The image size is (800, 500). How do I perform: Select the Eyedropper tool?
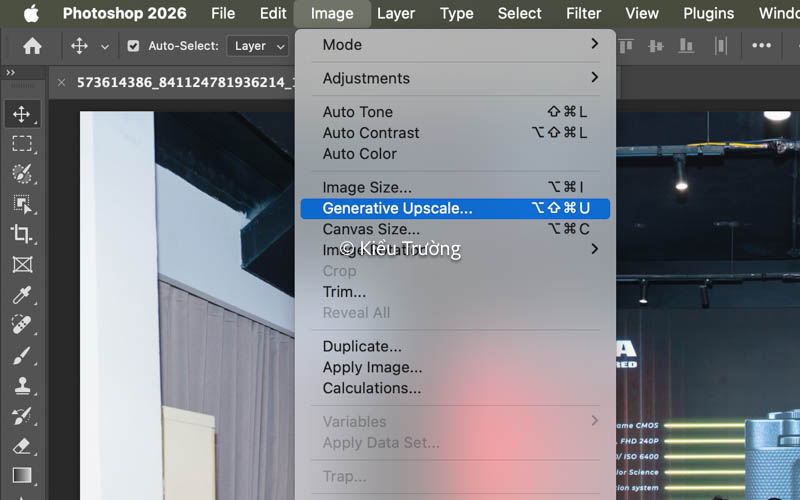pos(21,295)
